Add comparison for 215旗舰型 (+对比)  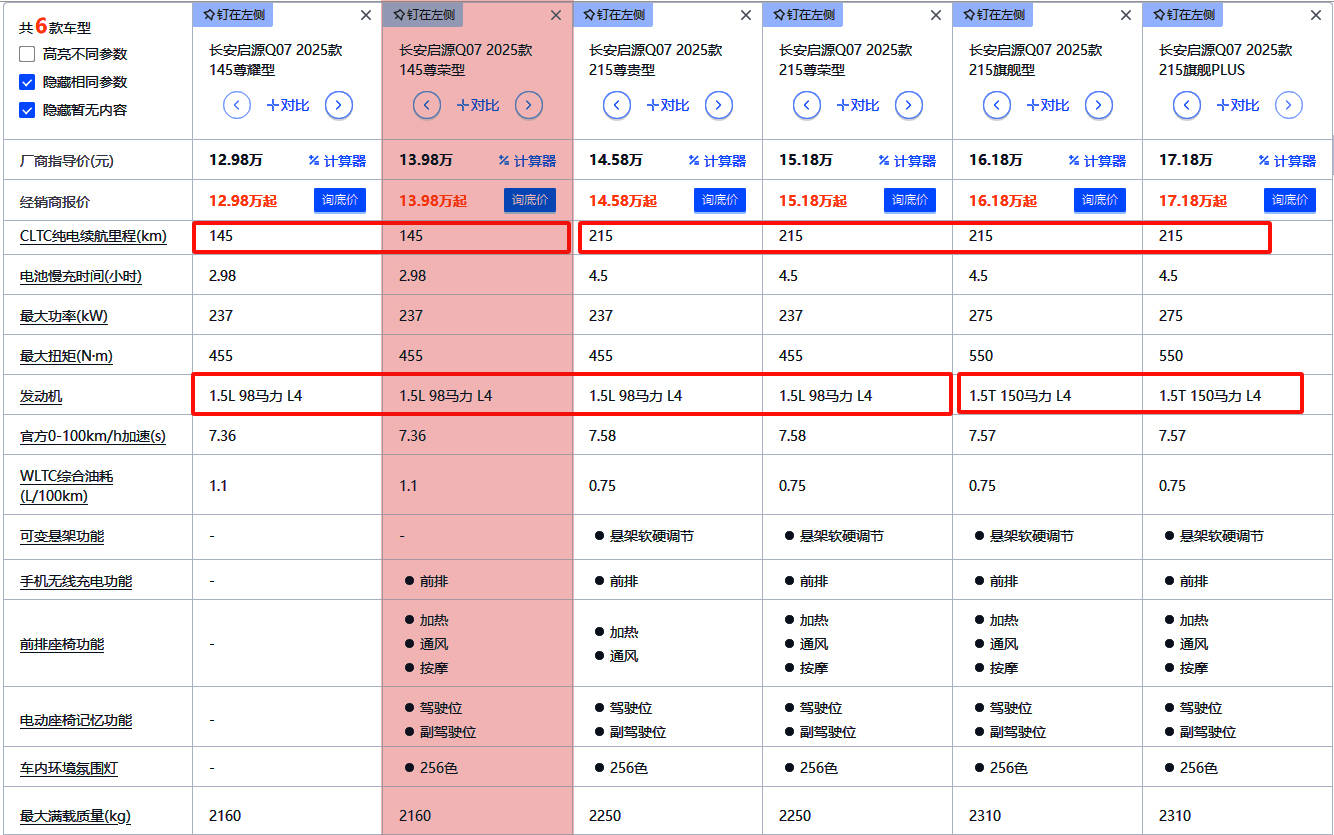tap(1048, 105)
